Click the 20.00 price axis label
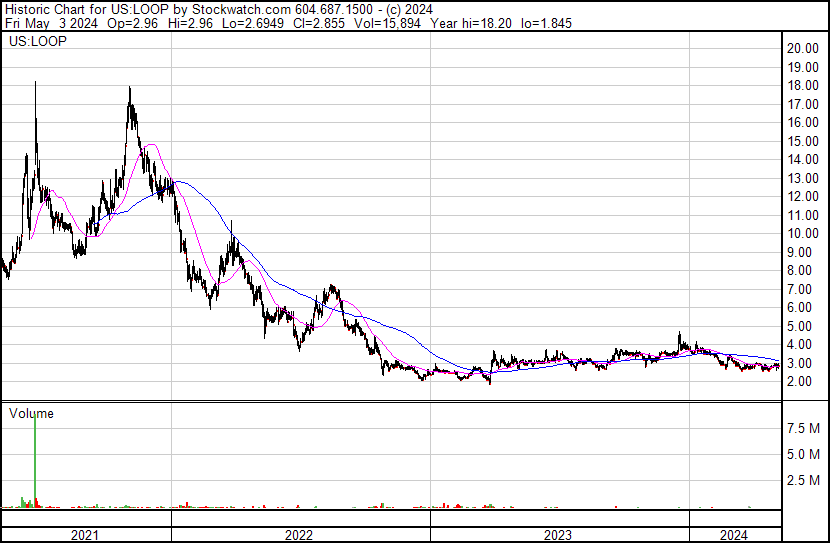830x543 pixels. 803,48
